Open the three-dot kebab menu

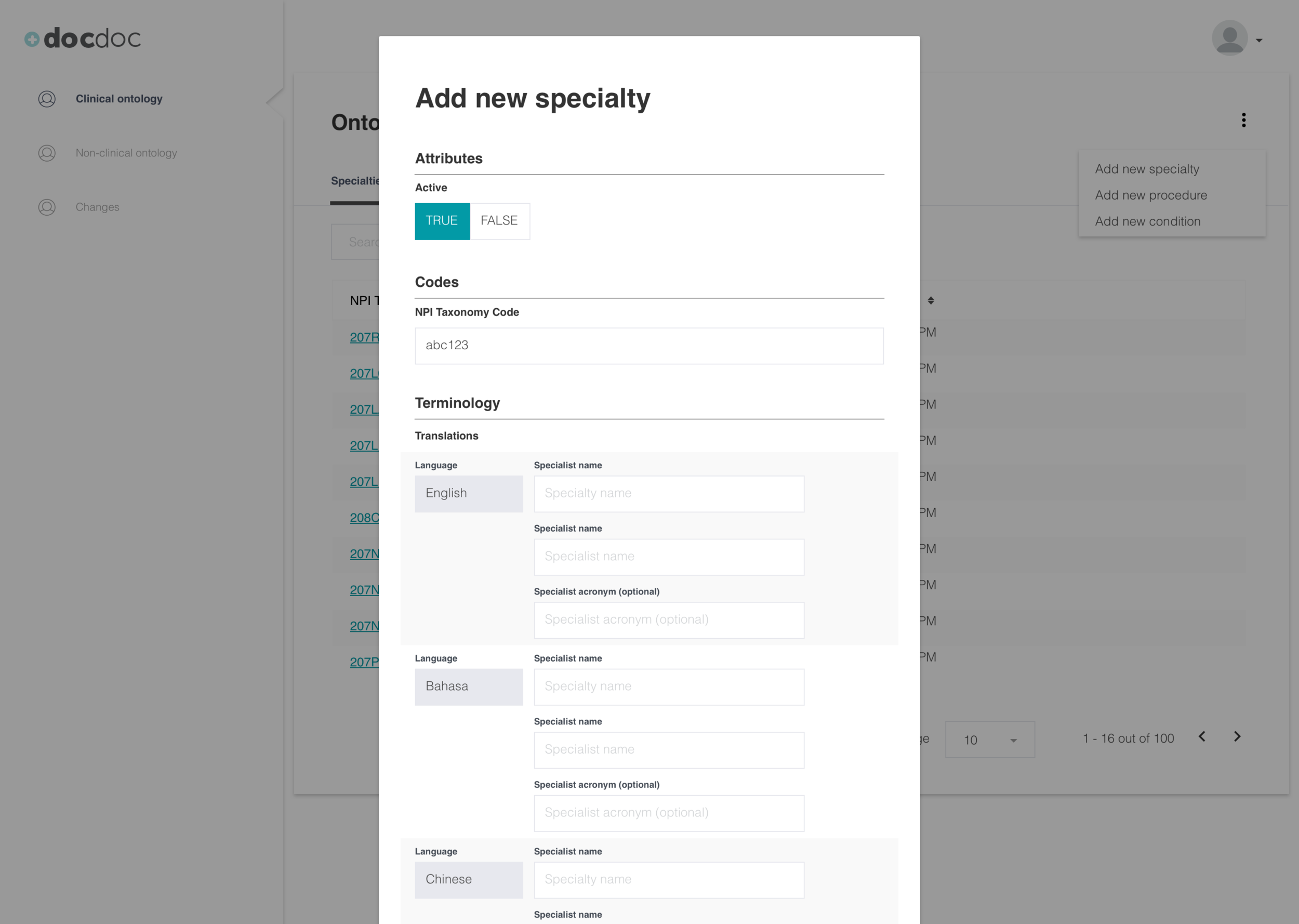(1243, 120)
